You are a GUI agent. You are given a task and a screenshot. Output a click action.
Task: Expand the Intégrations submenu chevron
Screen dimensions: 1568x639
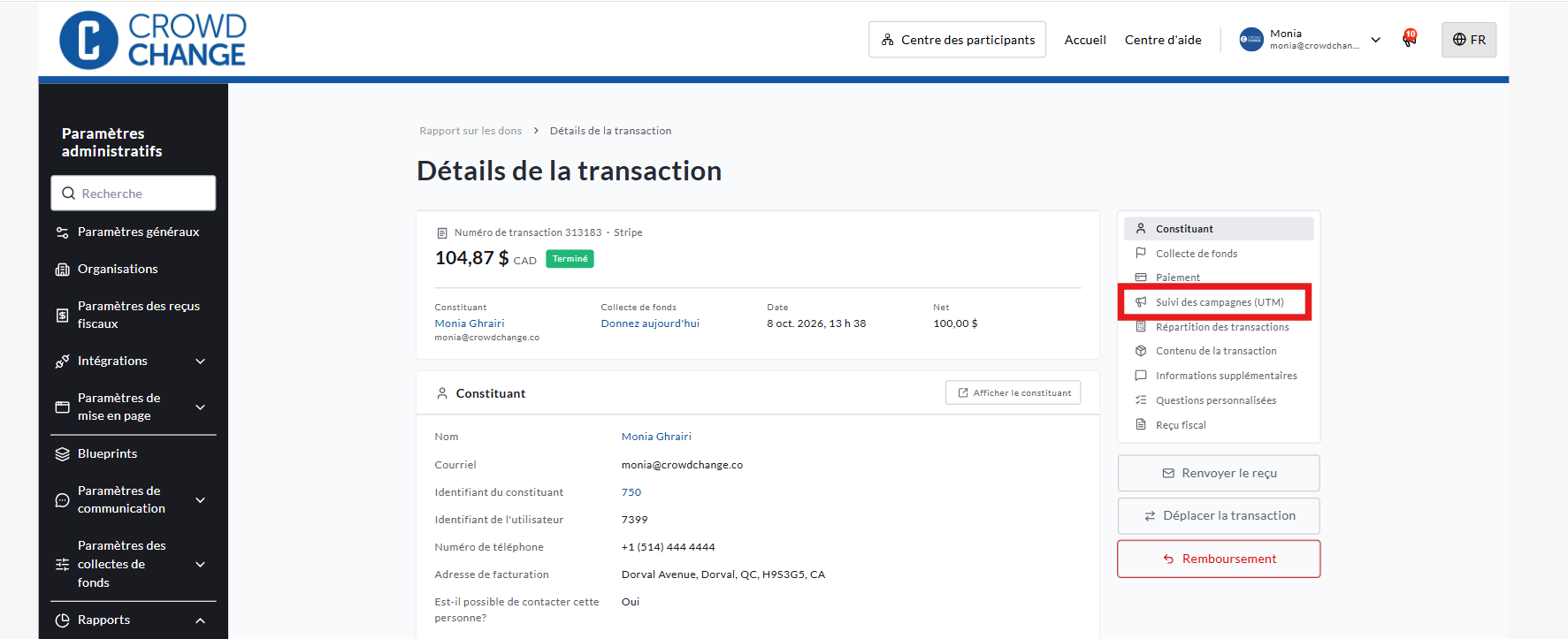201,361
